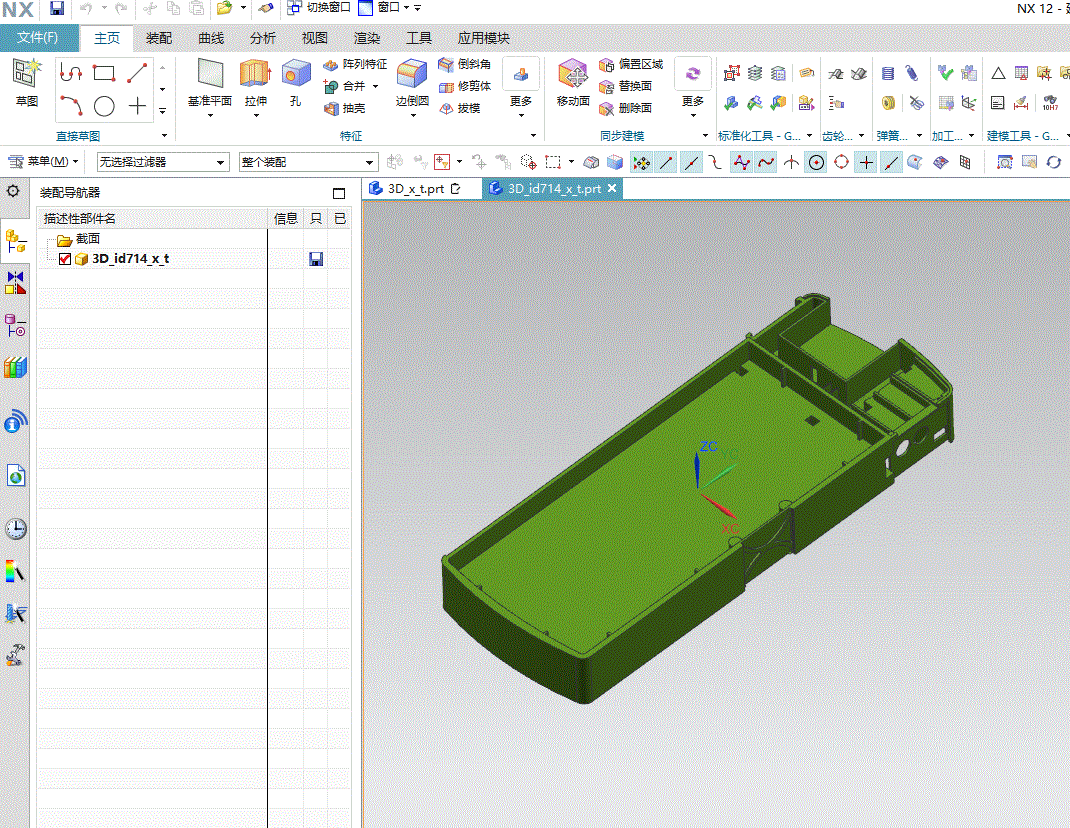Open the 菜单(M) menu dropdown

(43, 162)
